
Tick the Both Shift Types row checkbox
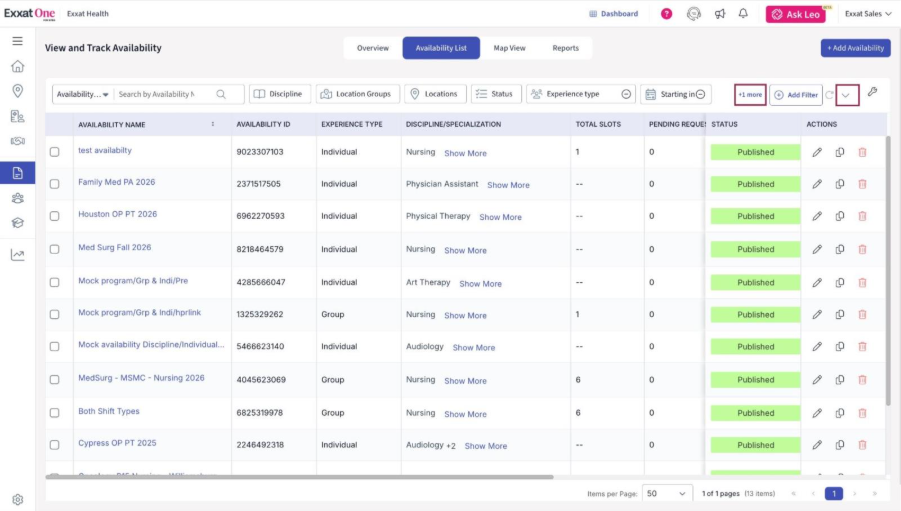tap(55, 413)
